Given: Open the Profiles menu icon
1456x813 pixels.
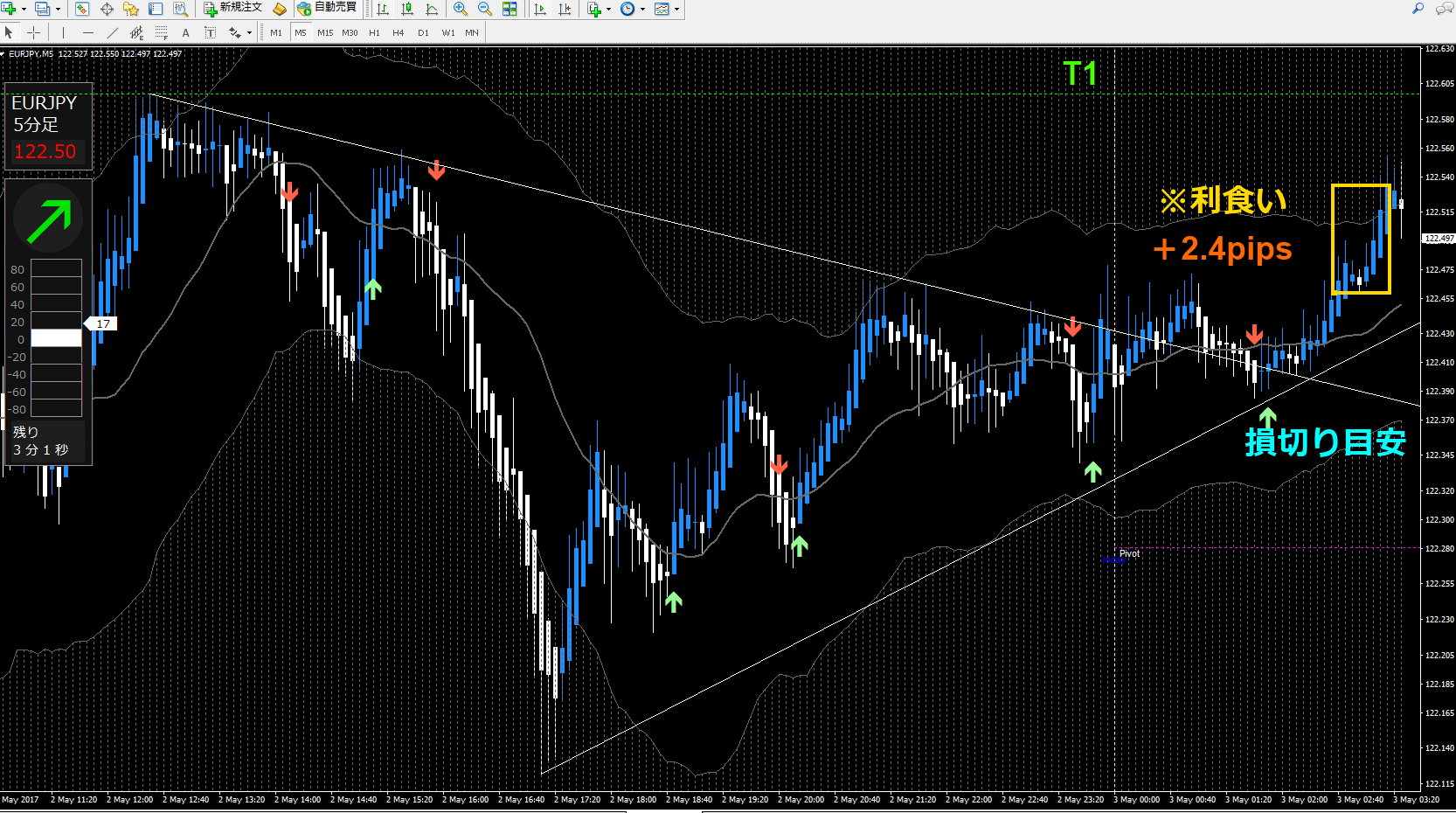Looking at the screenshot, I should tap(42, 9).
